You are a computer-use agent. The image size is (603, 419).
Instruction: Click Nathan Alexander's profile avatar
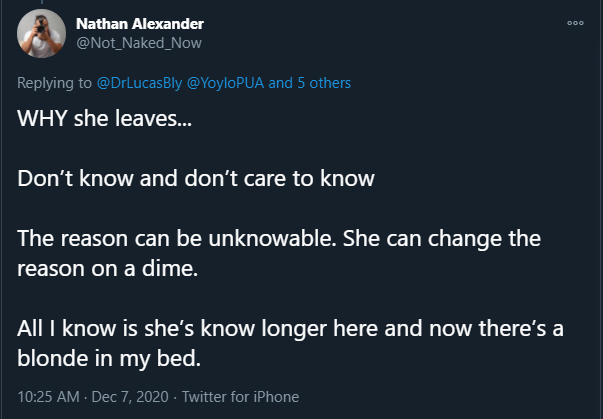click(42, 37)
